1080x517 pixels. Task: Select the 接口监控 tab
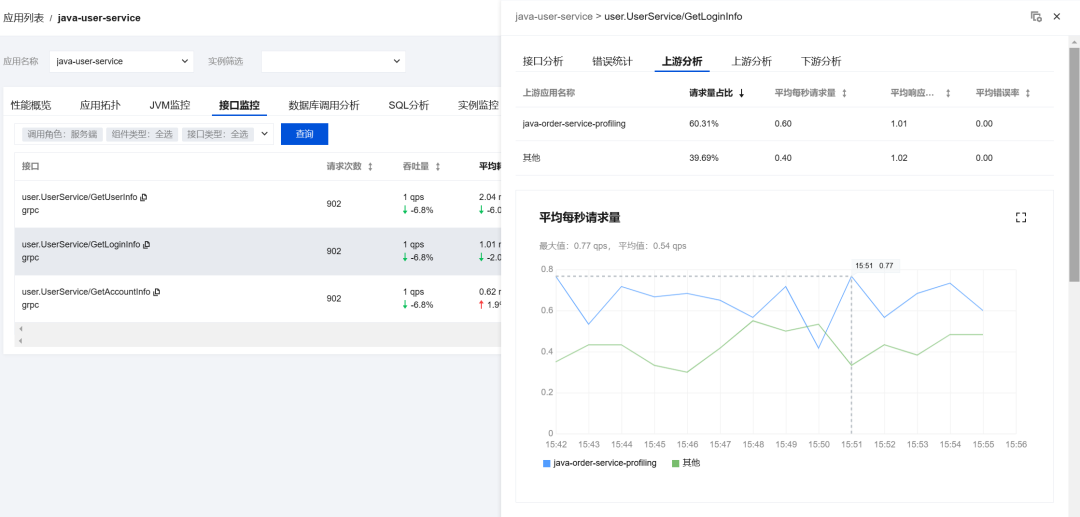(x=239, y=105)
